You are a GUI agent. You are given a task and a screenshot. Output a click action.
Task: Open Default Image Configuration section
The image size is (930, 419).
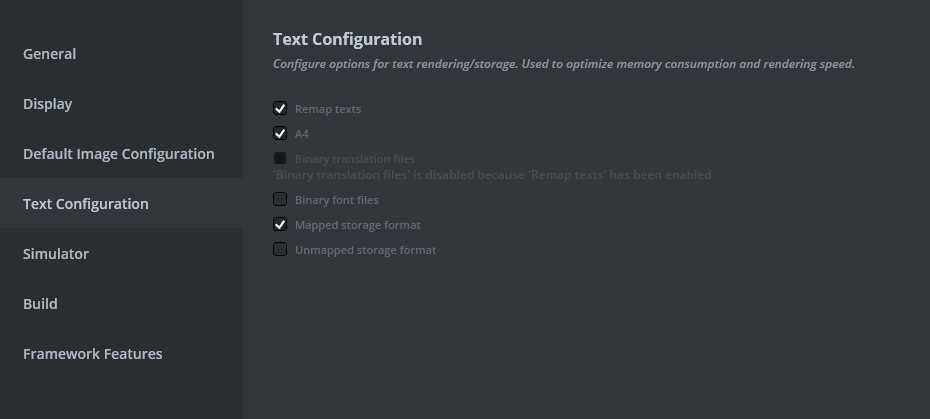click(x=118, y=154)
